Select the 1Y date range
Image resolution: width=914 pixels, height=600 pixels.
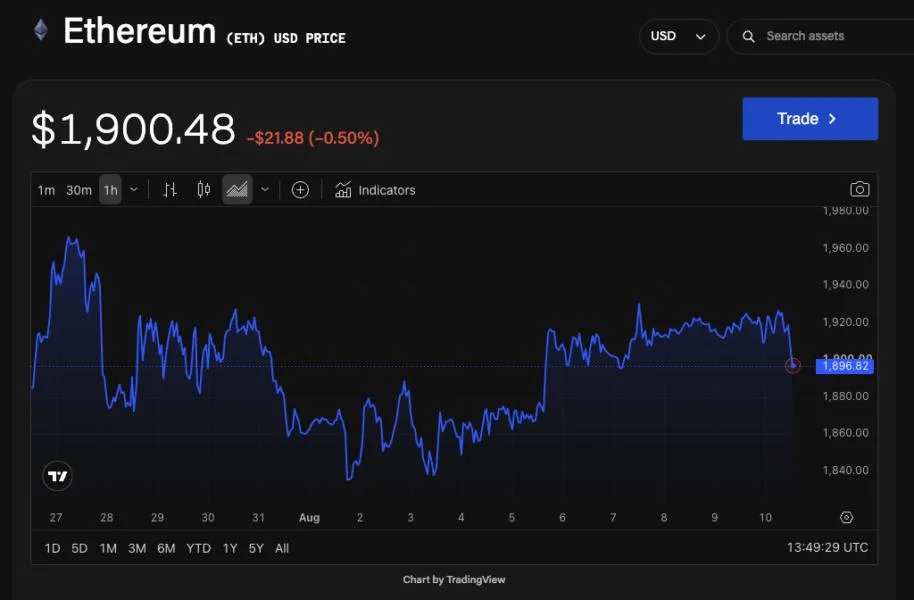tap(230, 548)
